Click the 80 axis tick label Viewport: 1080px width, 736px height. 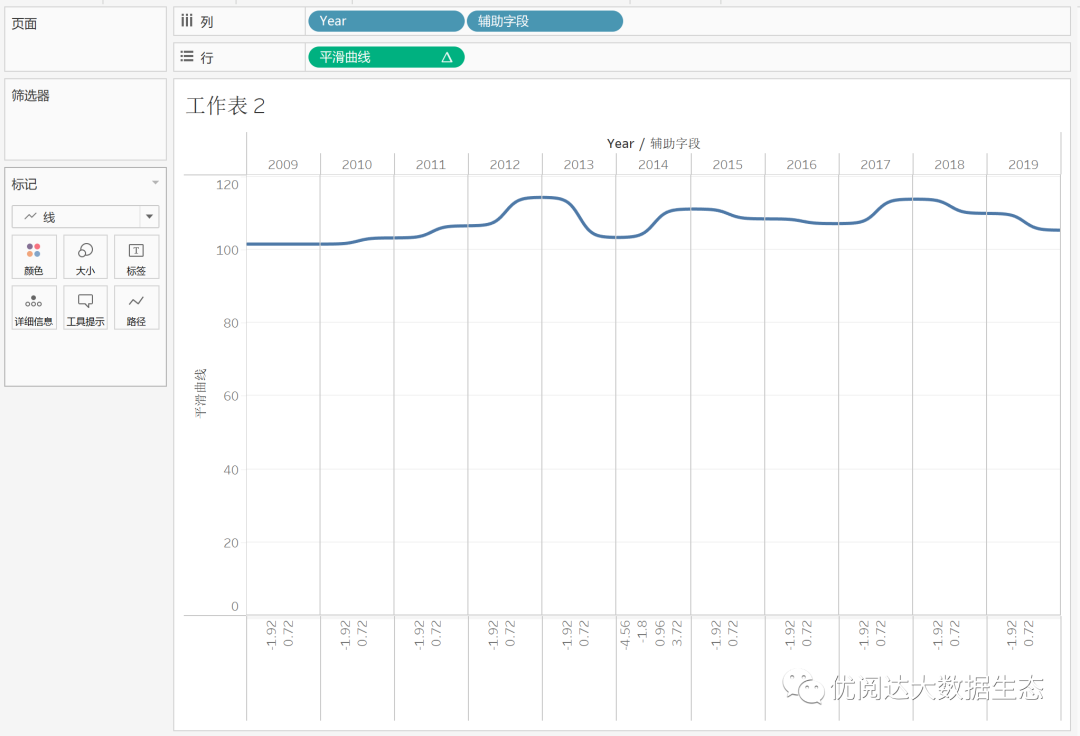231,323
